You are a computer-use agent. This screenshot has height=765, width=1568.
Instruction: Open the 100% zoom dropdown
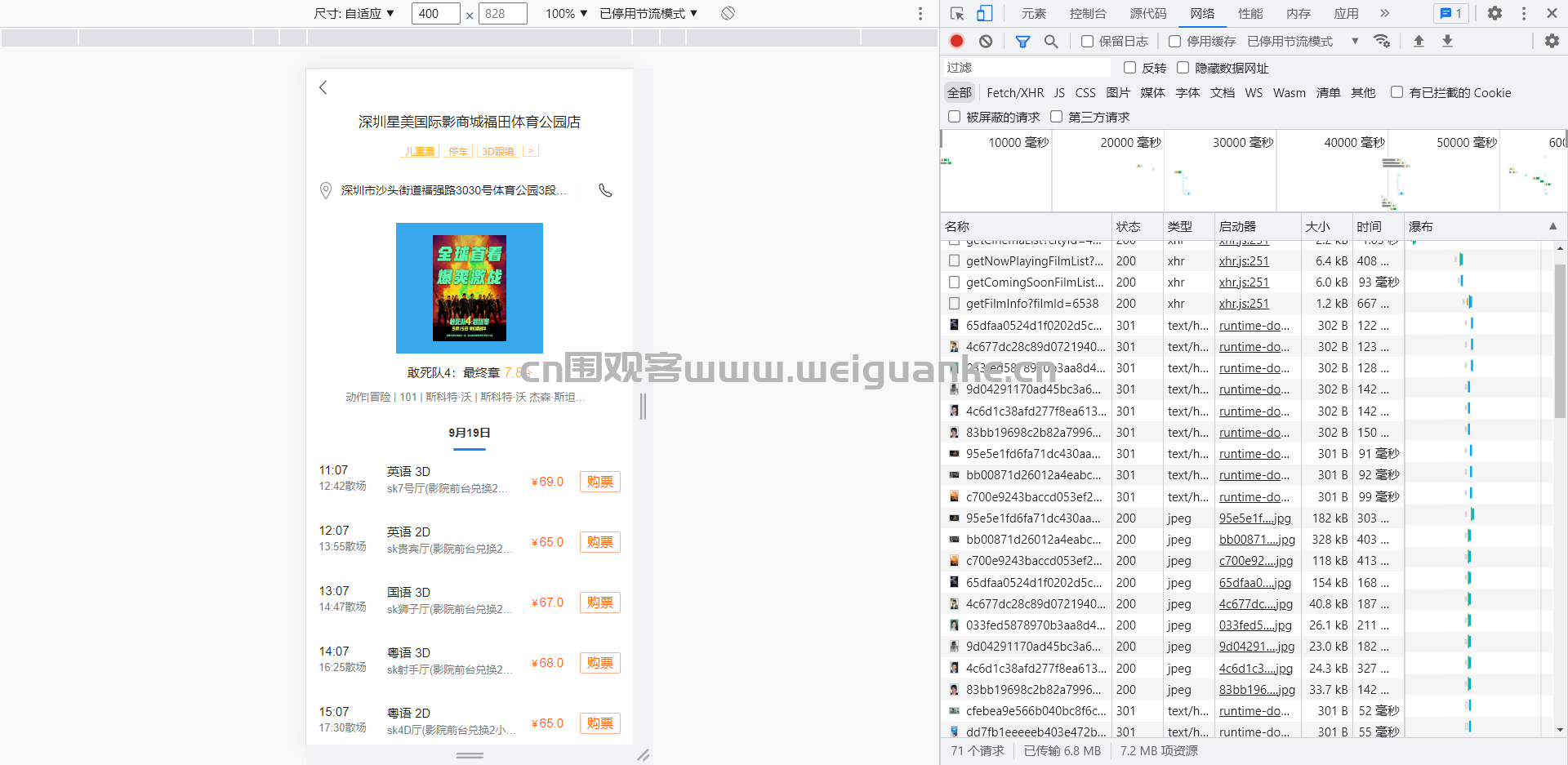point(567,13)
